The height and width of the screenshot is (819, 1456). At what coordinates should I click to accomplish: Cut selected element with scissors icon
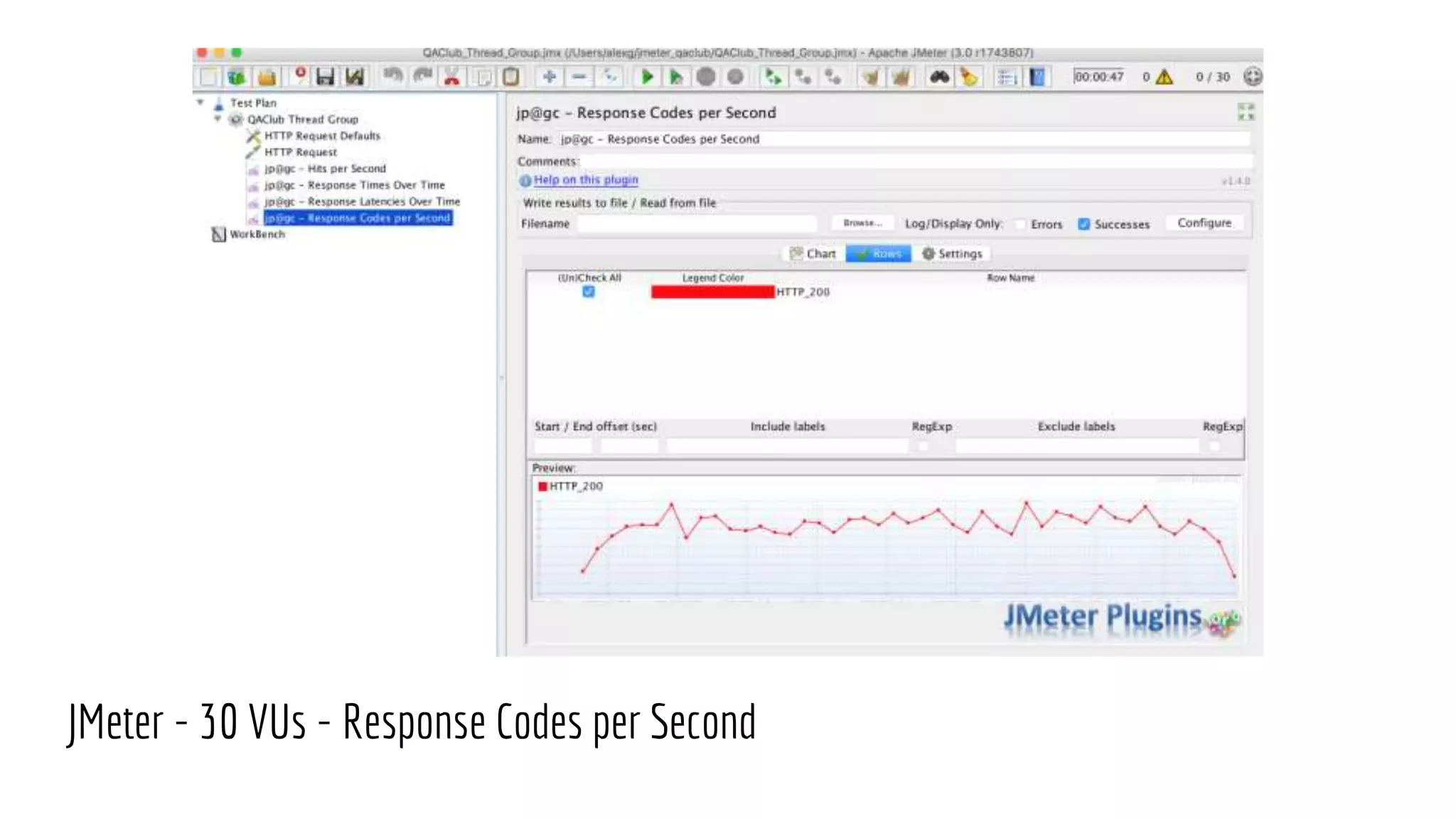451,77
